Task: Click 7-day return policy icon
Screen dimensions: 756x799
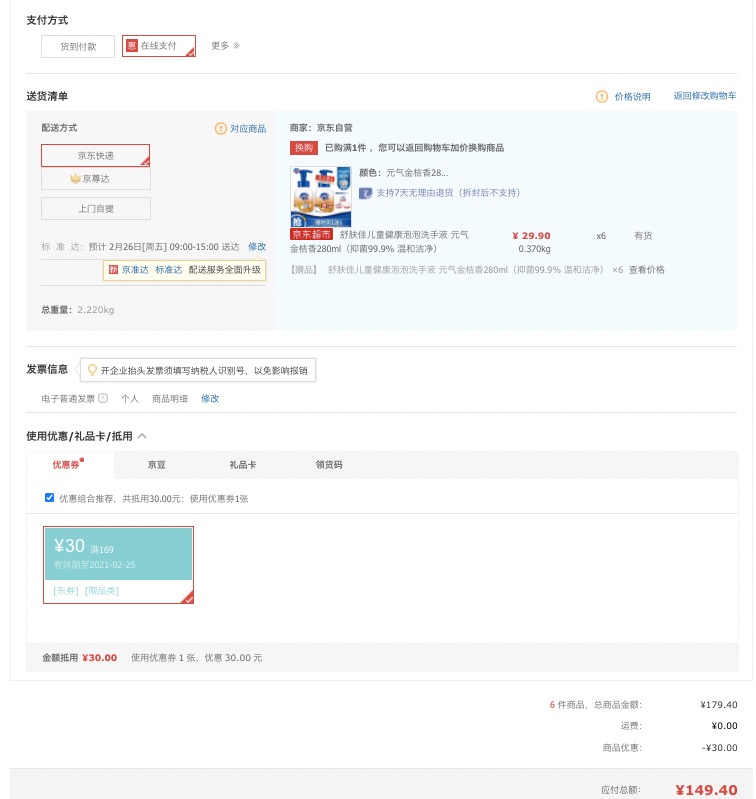Action: 365,193
